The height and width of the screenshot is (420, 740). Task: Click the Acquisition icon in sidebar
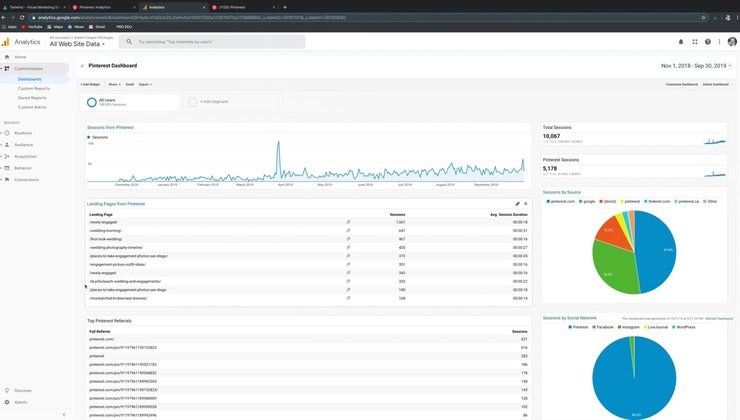(x=7, y=156)
